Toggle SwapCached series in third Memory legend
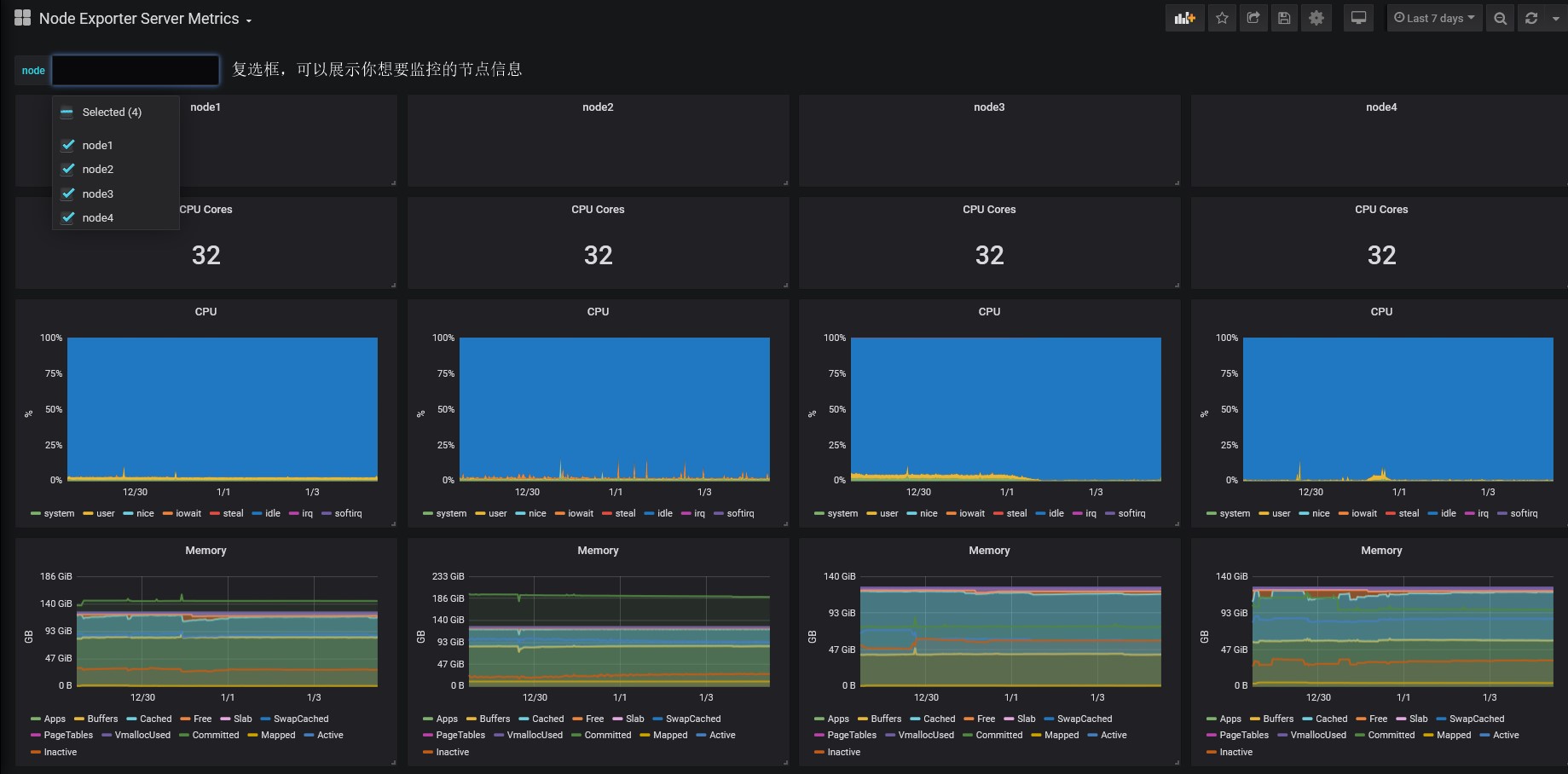 coord(1085,719)
